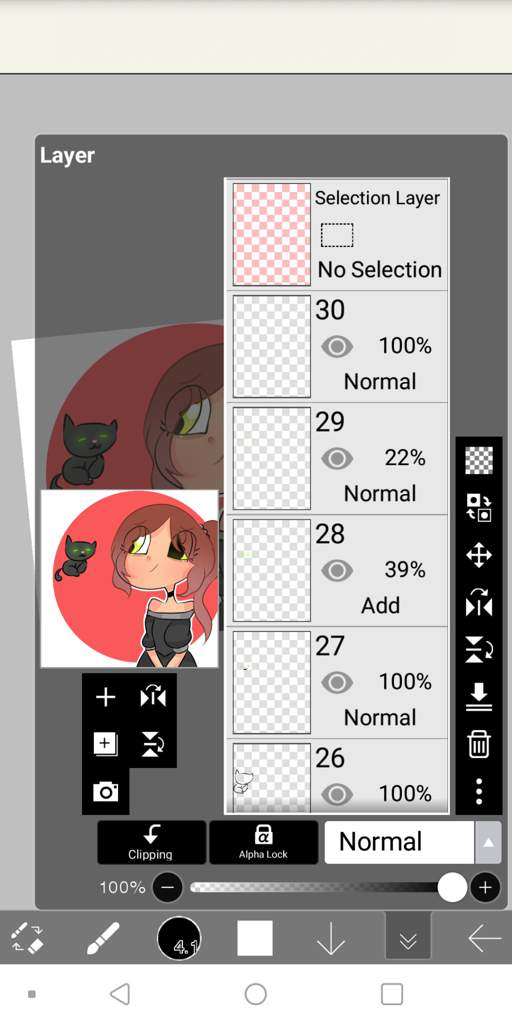Viewport: 512px width, 1024px height.
Task: Enable Clipping for the current layer
Action: pos(152,842)
